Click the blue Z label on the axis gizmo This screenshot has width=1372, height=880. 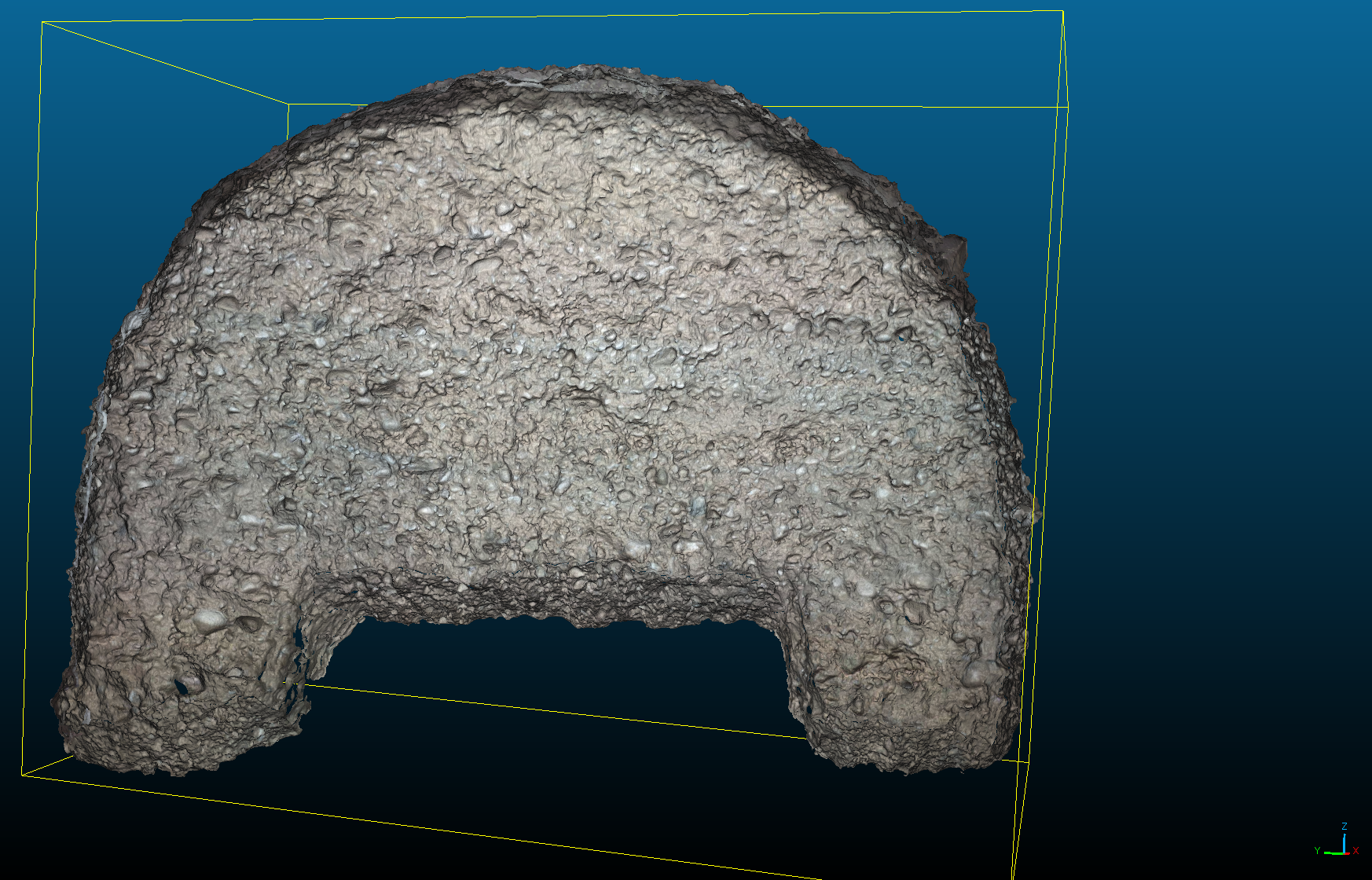[1344, 827]
